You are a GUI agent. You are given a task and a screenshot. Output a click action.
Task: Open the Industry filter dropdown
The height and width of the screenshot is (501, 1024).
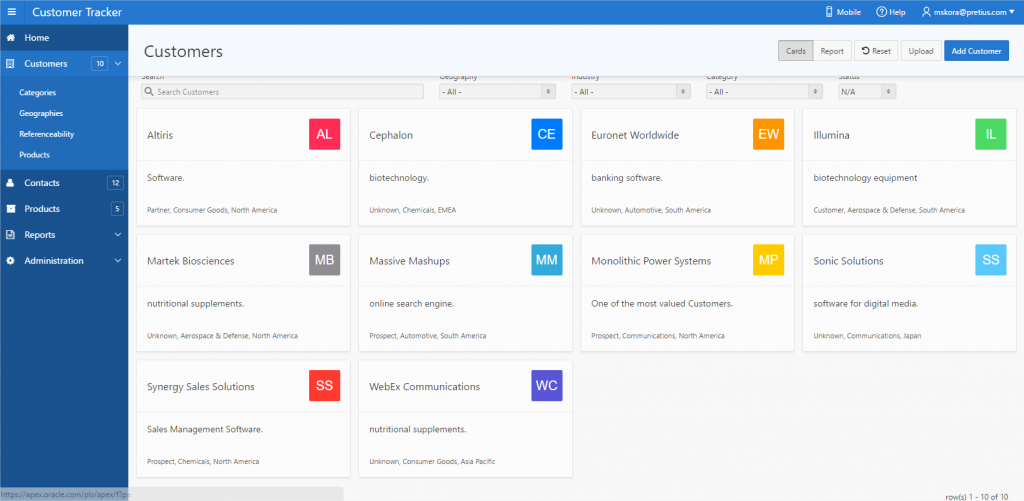(x=631, y=92)
